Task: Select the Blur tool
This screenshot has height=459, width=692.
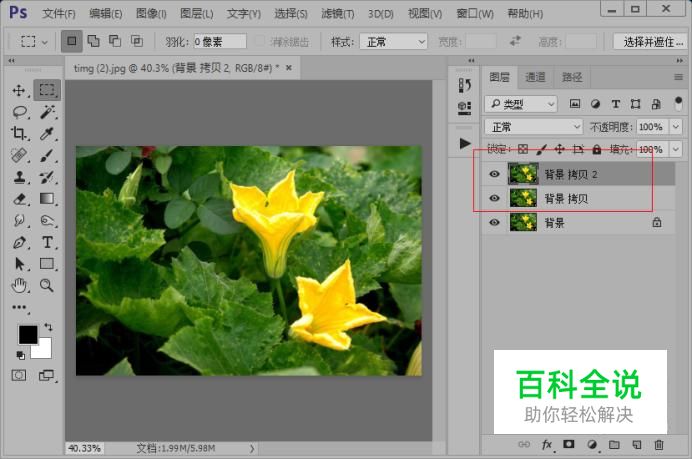Action: click(x=19, y=220)
